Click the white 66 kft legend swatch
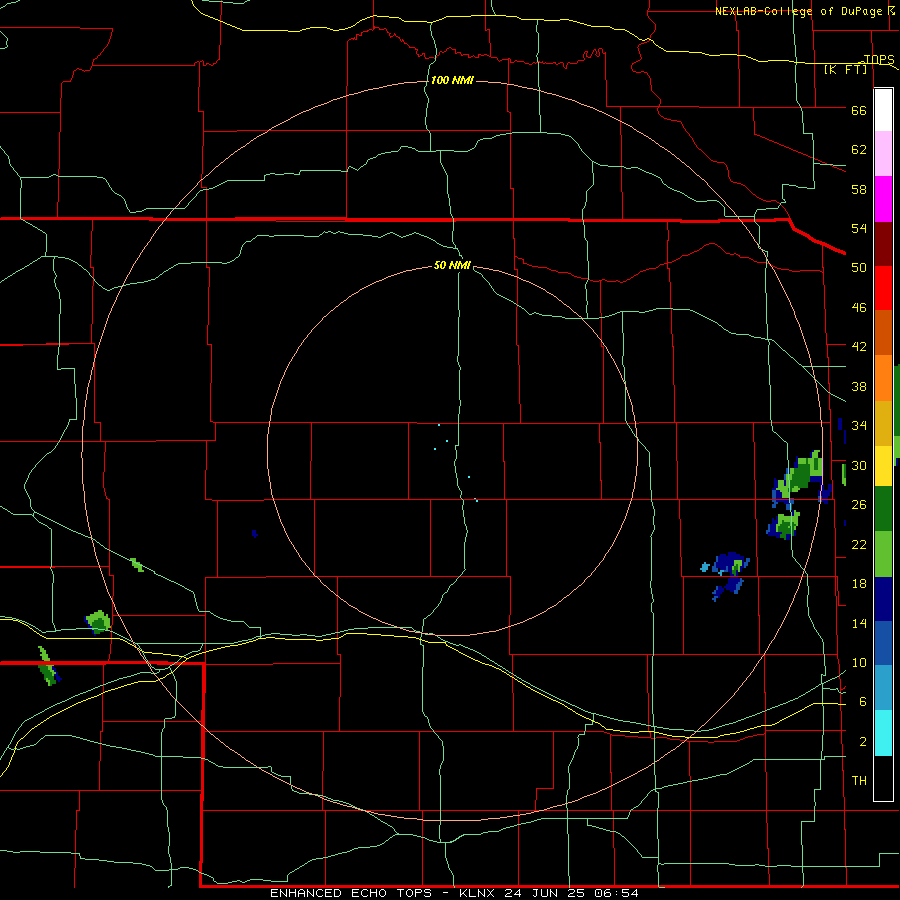900x900 pixels. click(x=883, y=110)
